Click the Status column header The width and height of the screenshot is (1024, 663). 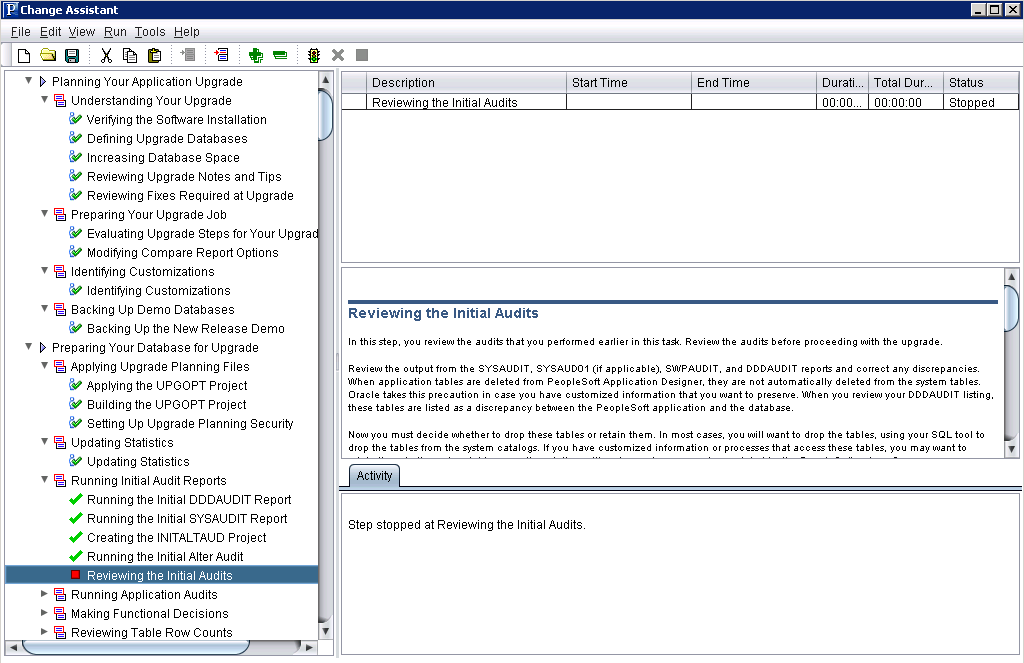pos(981,82)
